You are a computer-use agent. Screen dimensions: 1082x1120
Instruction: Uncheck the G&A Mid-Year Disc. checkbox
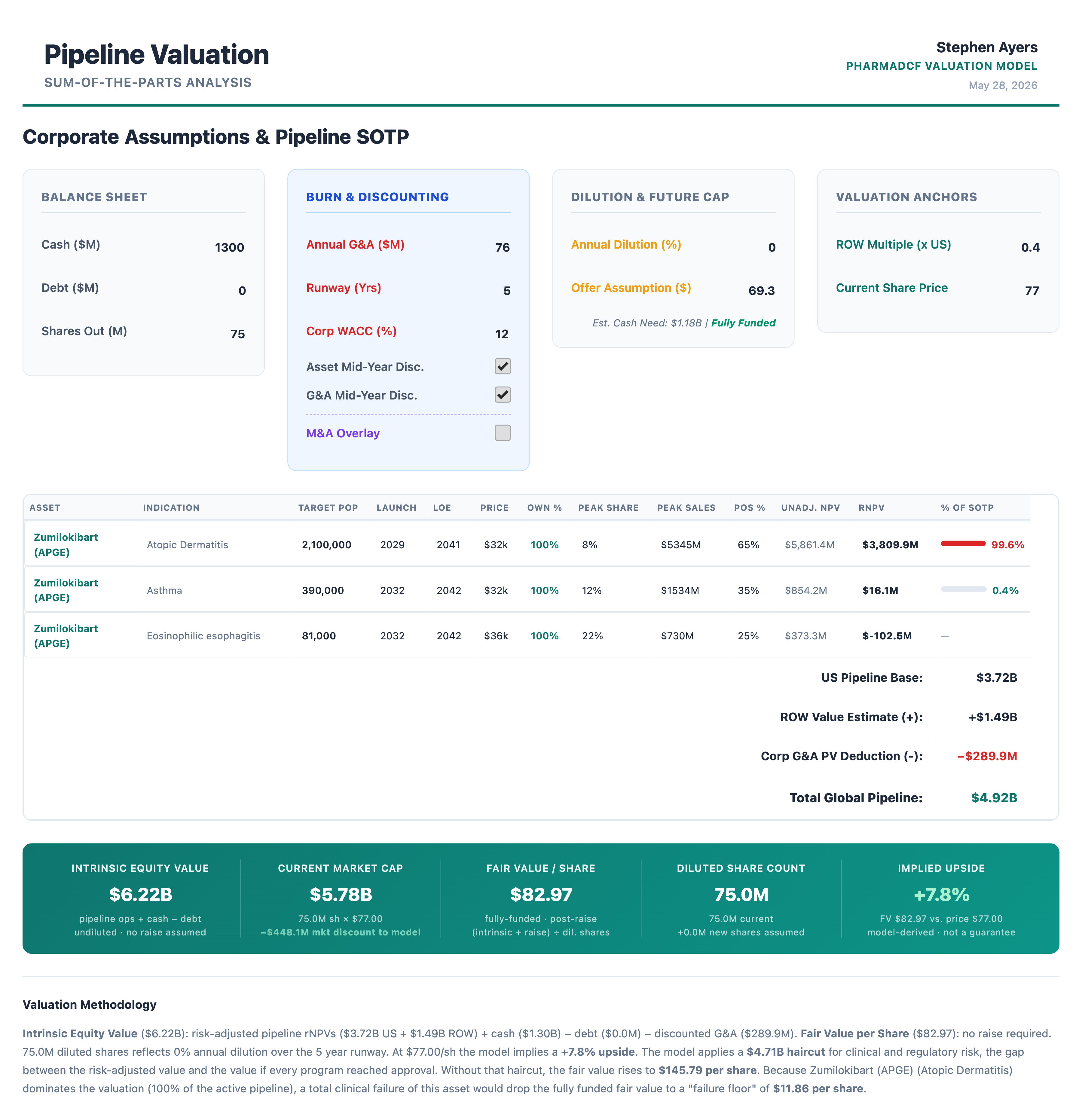502,395
